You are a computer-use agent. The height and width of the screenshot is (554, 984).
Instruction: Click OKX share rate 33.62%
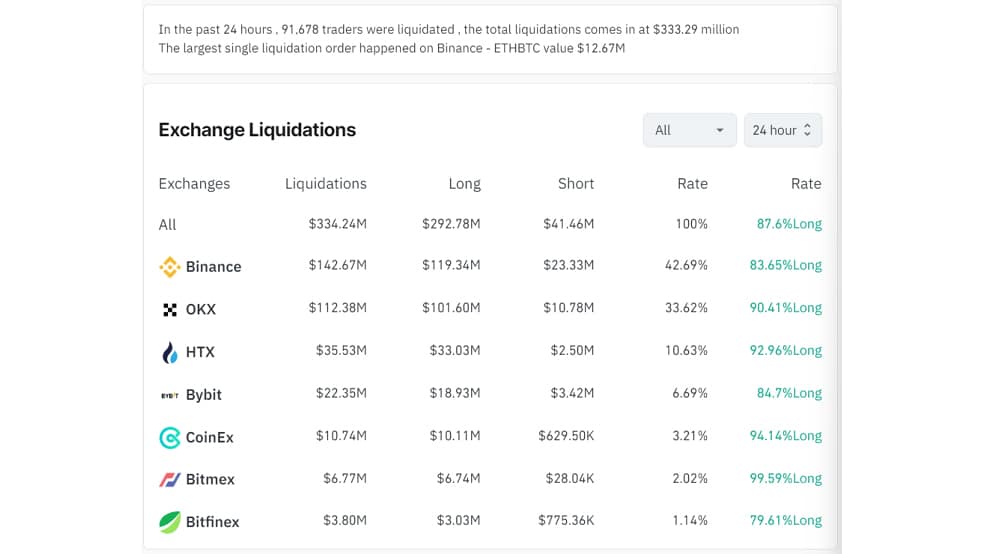(687, 308)
